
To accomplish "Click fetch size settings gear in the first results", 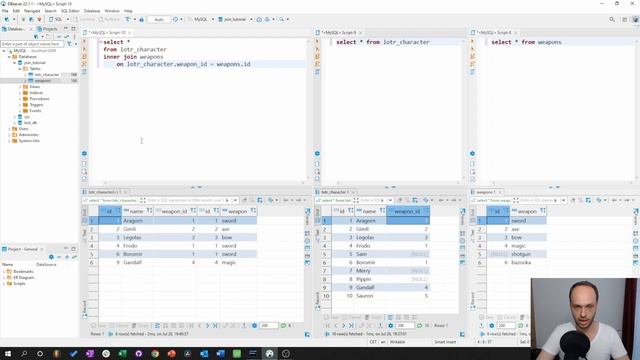I will [x=254, y=326].
